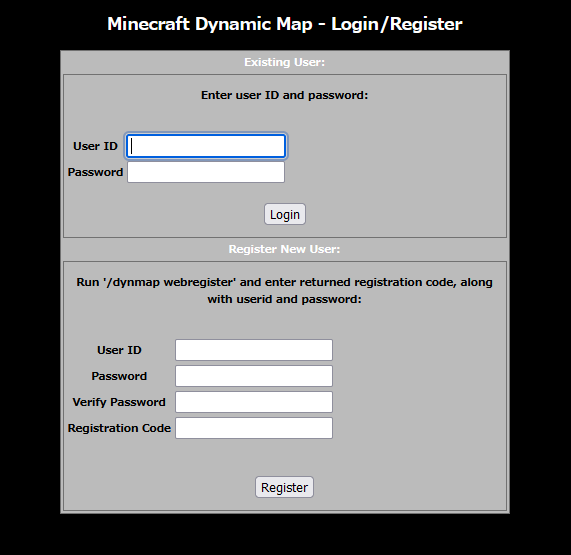Viewport: 571px width, 555px height.
Task: Click the Register button
Action: [x=284, y=487]
